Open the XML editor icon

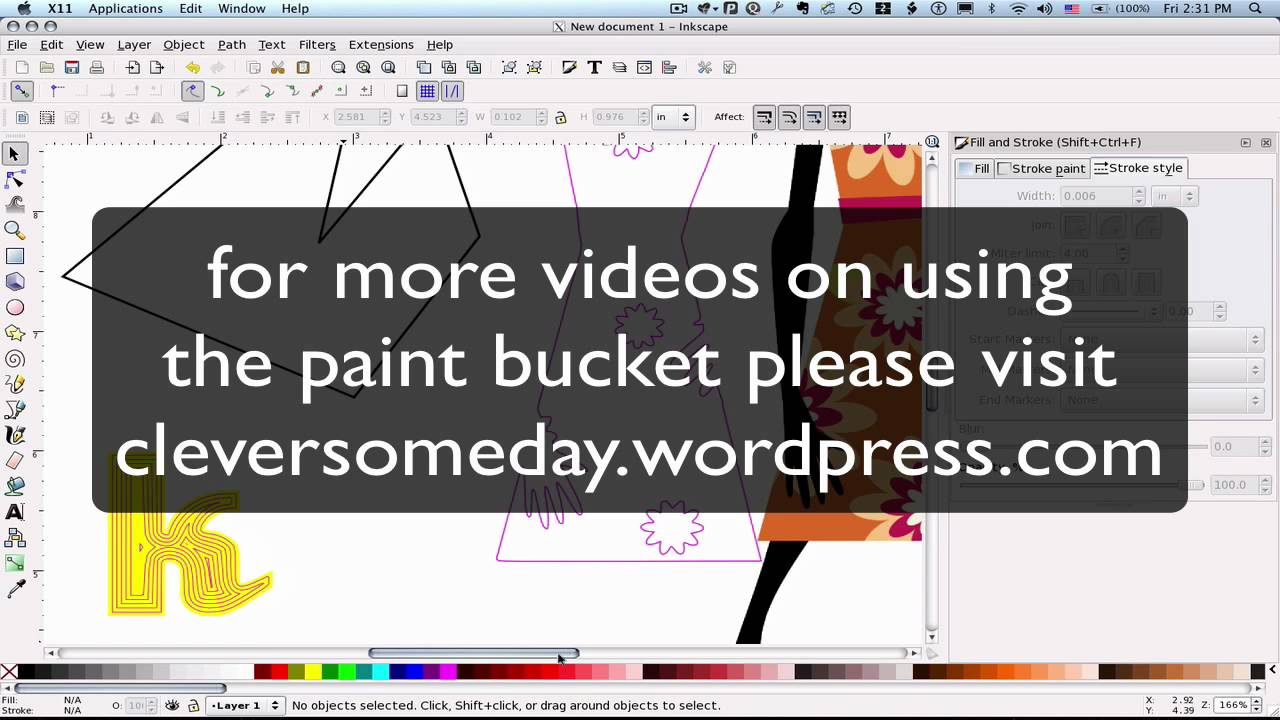click(x=644, y=67)
